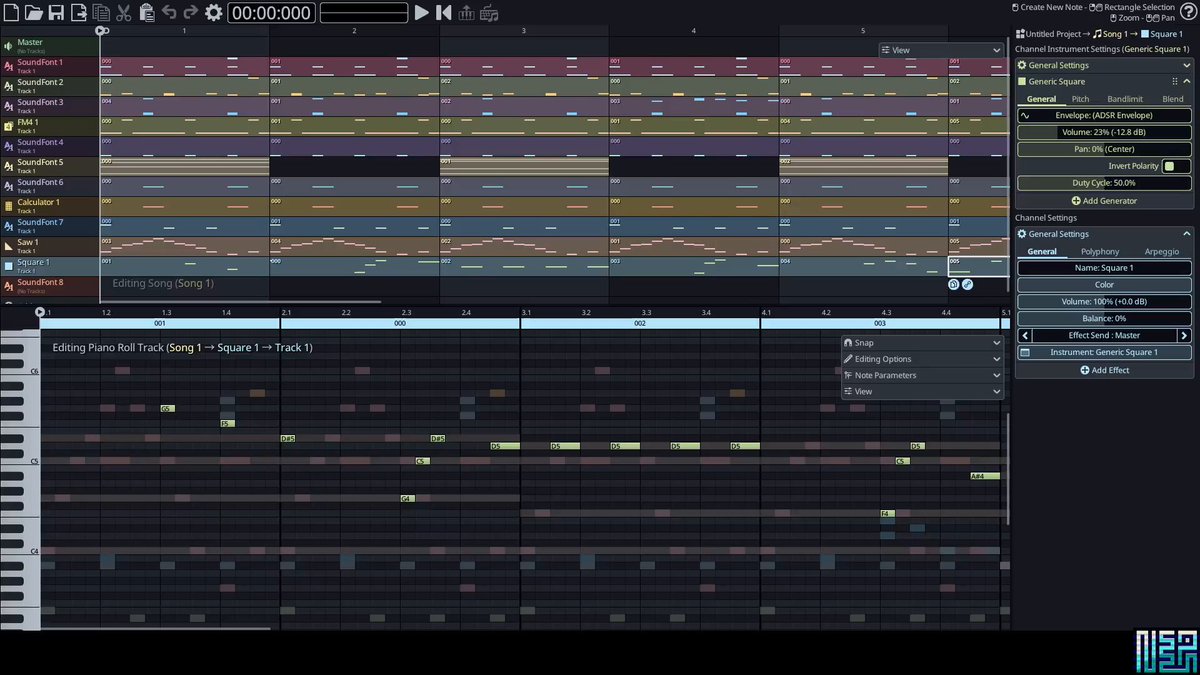
Task: Click the Add Generator button
Action: (x=1104, y=201)
